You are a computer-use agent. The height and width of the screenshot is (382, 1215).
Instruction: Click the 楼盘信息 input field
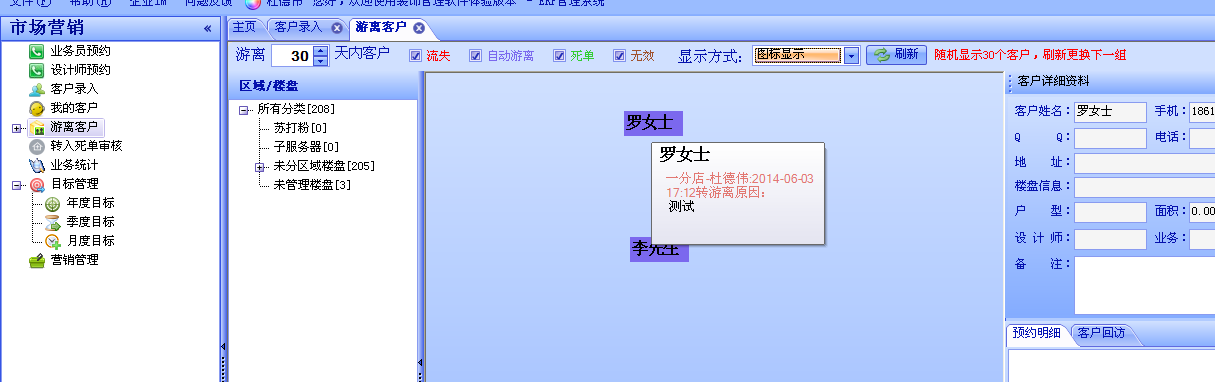1144,186
